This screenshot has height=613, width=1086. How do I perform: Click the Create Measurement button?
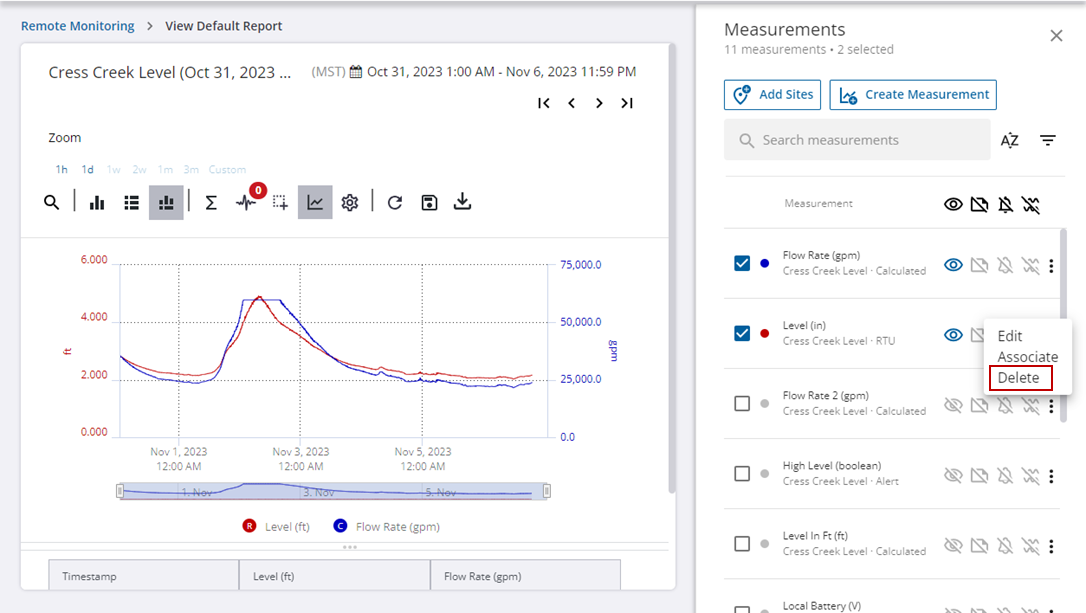click(x=913, y=95)
